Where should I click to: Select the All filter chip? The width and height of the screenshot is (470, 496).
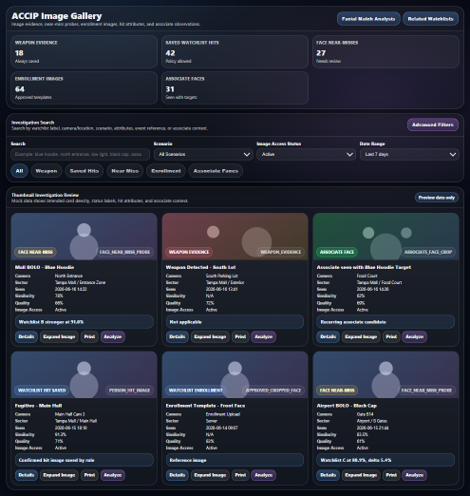pos(19,171)
